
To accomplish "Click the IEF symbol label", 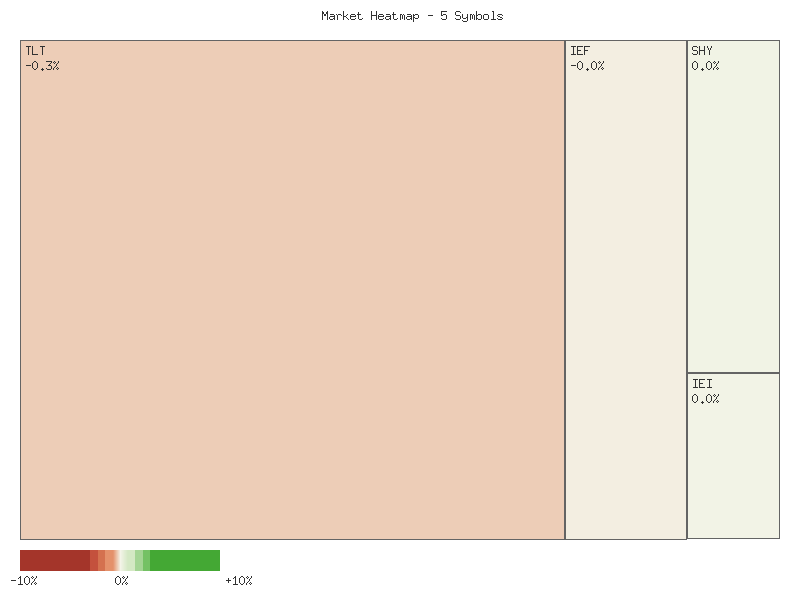I will tap(580, 50).
